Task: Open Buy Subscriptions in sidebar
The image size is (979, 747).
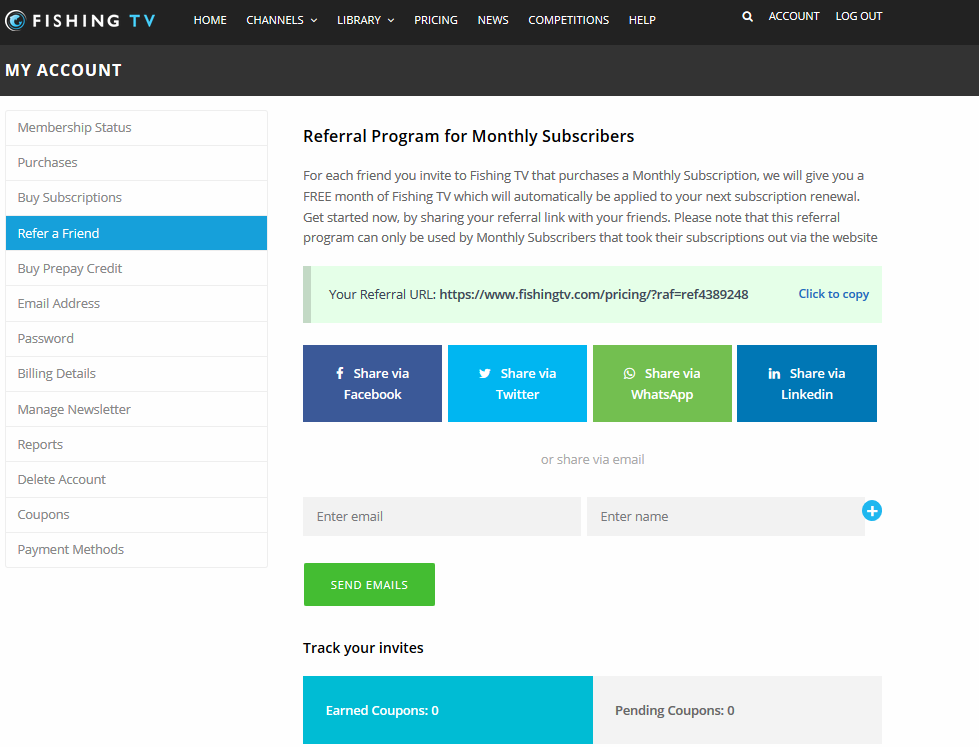Action: [136, 198]
